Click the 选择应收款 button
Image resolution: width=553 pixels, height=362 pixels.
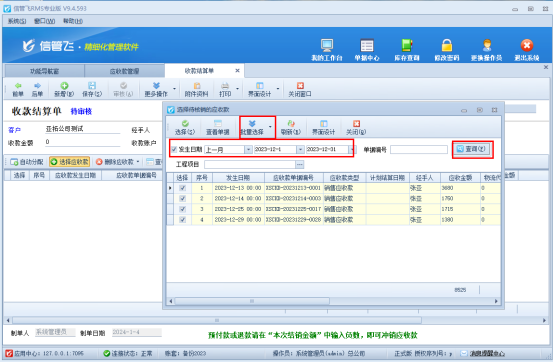[69, 162]
